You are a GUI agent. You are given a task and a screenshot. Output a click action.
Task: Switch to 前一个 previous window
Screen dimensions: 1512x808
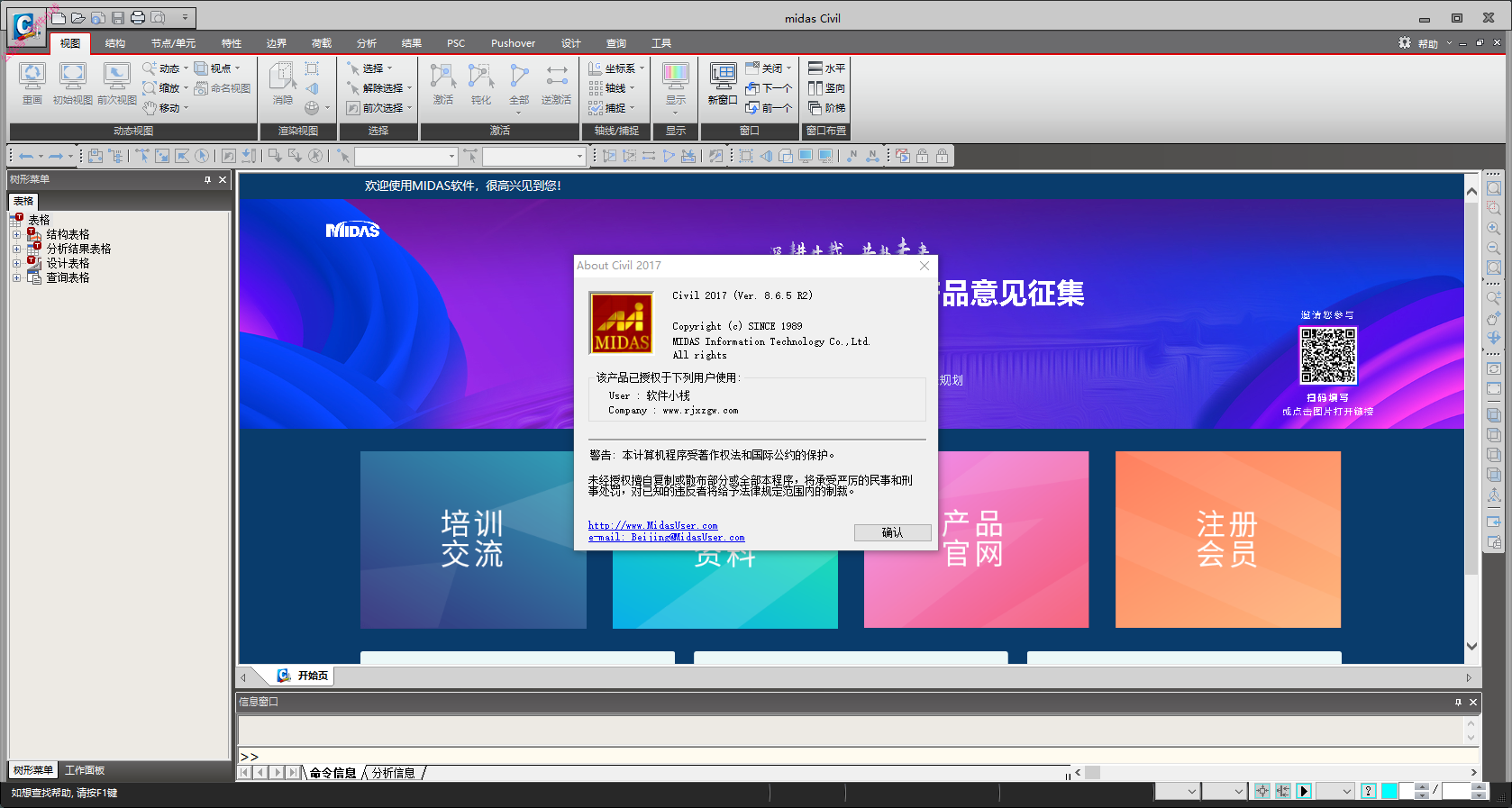(769, 108)
